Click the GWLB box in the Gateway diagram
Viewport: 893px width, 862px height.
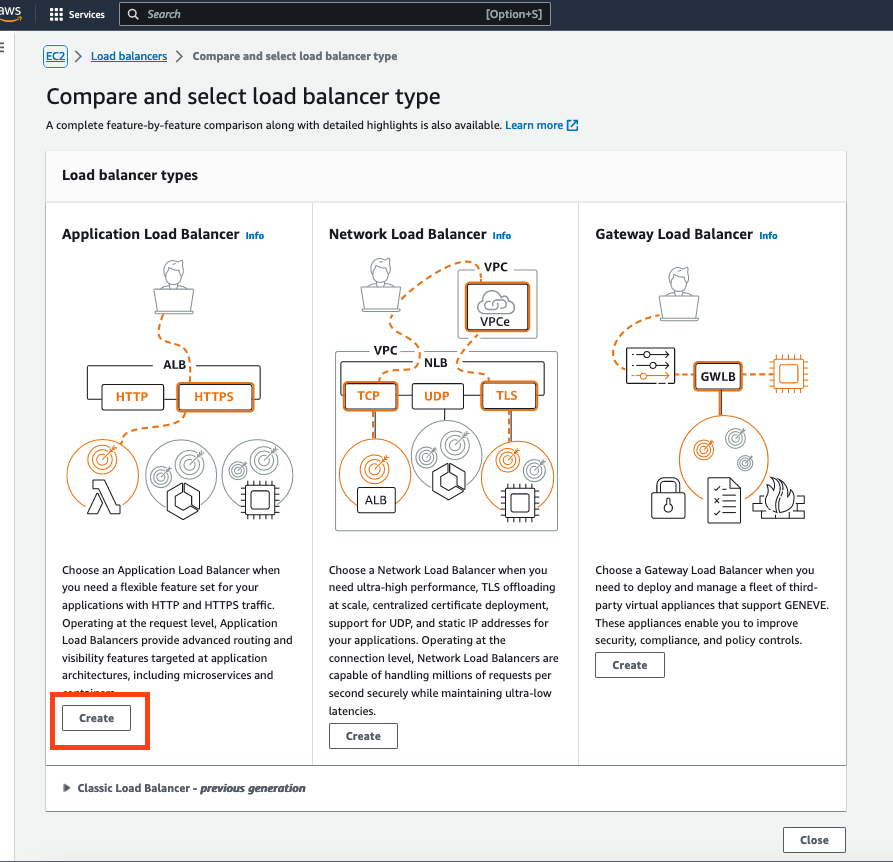[x=718, y=376]
